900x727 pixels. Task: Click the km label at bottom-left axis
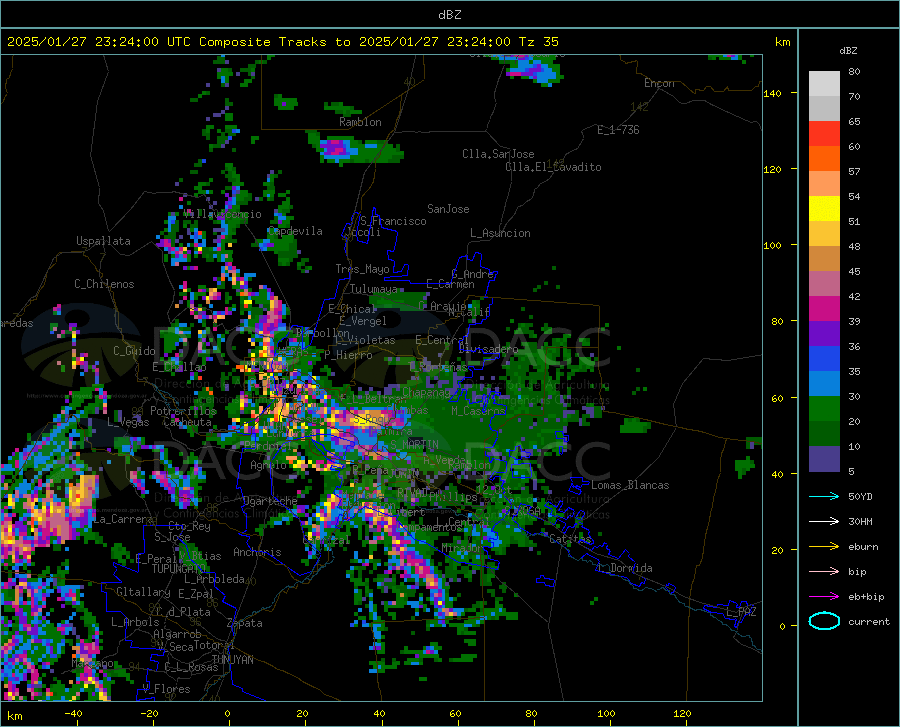[14, 716]
